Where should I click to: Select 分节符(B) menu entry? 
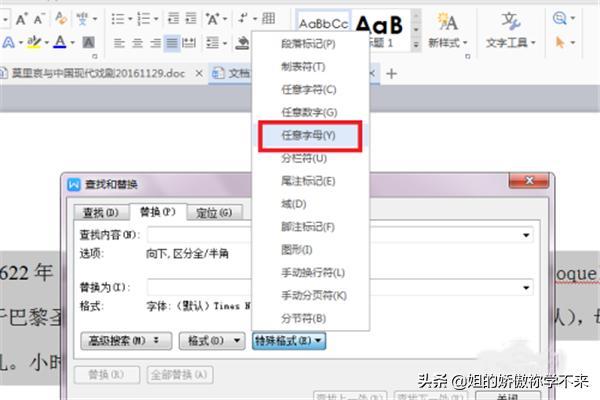pyautogui.click(x=310, y=318)
